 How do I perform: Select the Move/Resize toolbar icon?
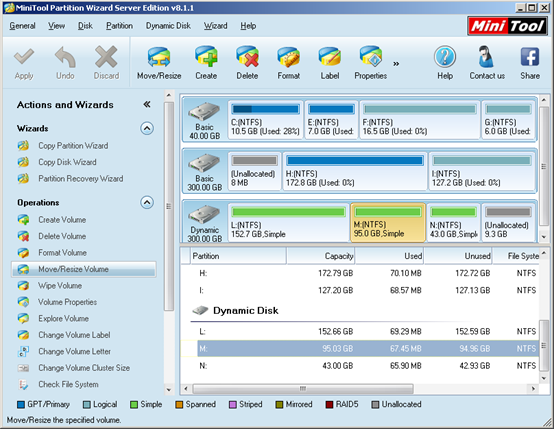(x=159, y=57)
